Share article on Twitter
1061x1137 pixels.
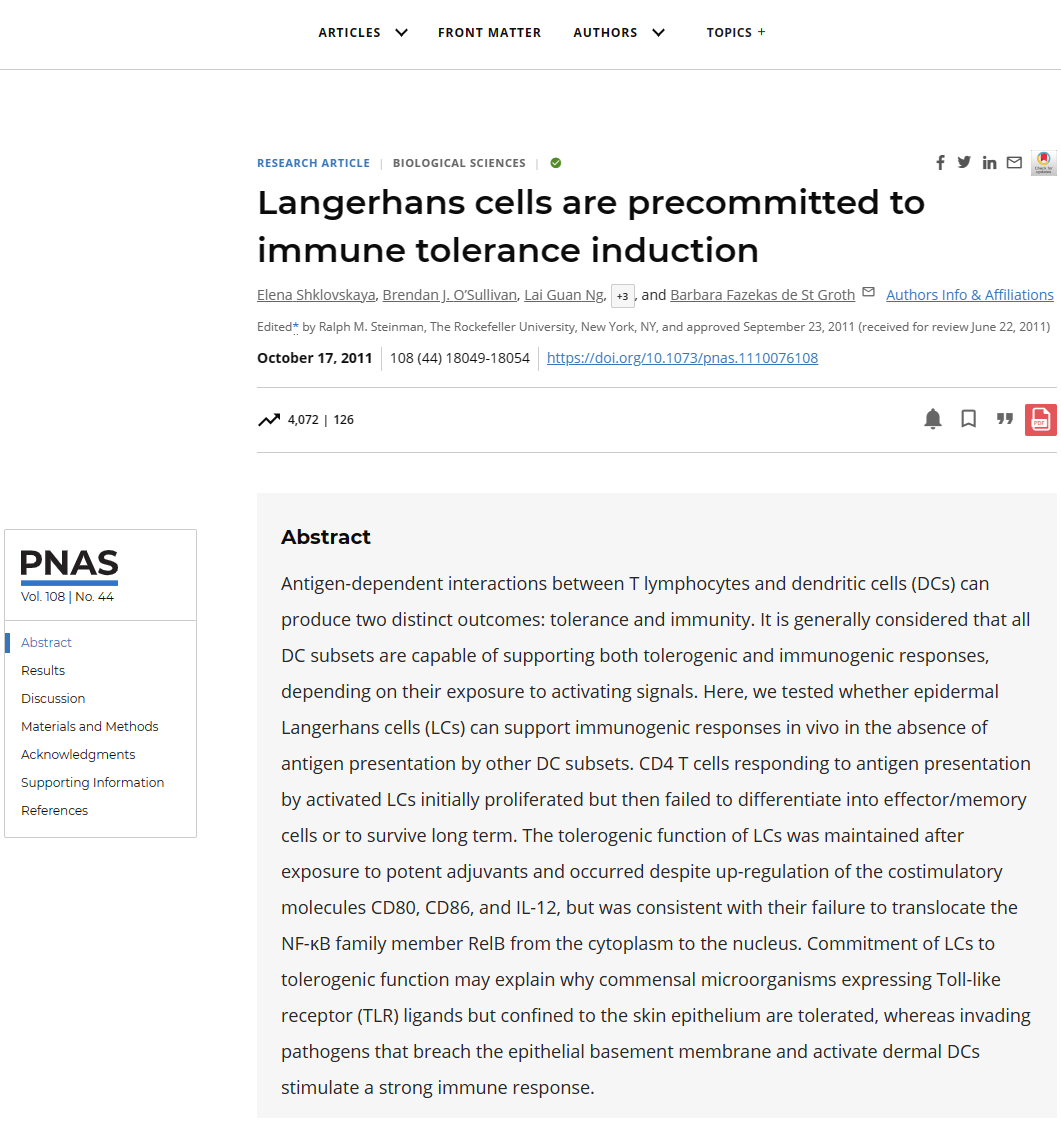(964, 163)
